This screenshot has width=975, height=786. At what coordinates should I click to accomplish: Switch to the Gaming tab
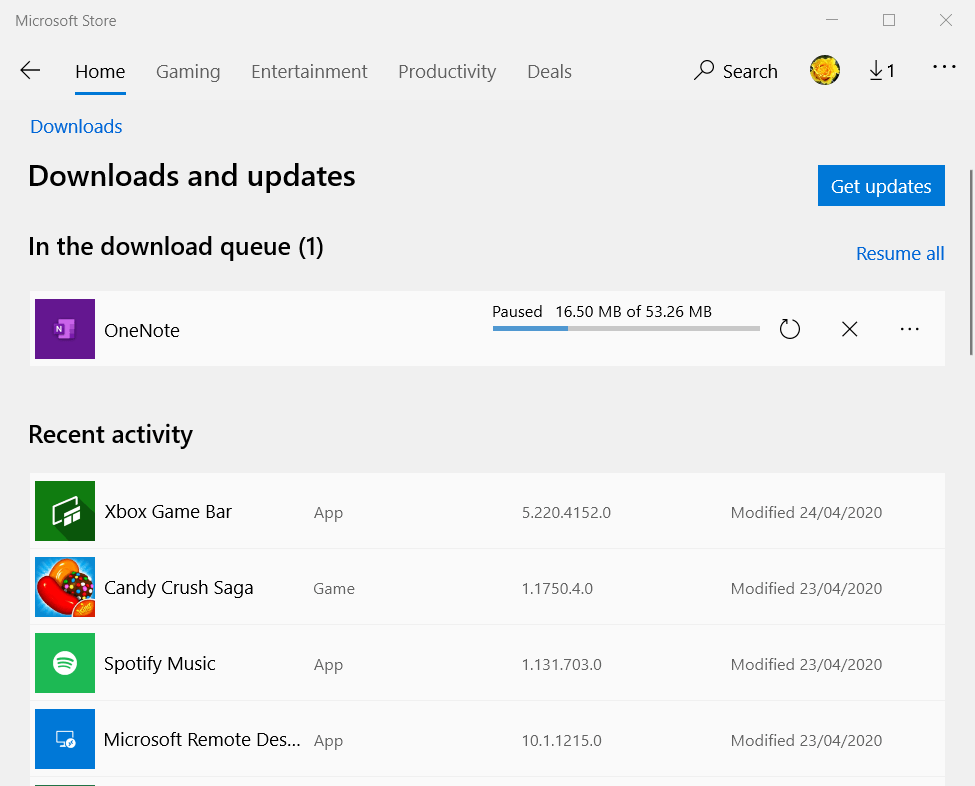(x=188, y=72)
